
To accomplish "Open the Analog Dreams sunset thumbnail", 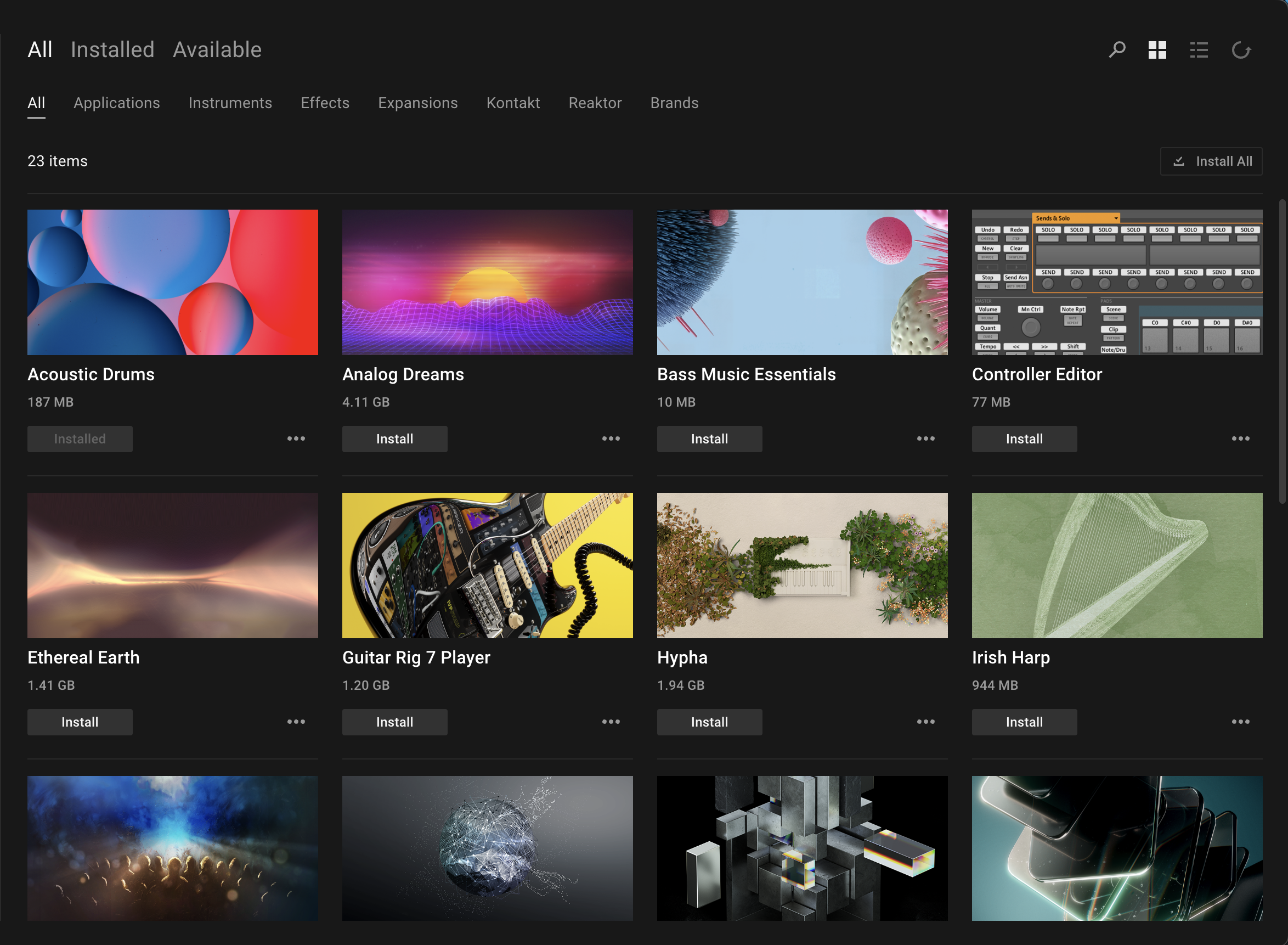I will click(x=487, y=282).
